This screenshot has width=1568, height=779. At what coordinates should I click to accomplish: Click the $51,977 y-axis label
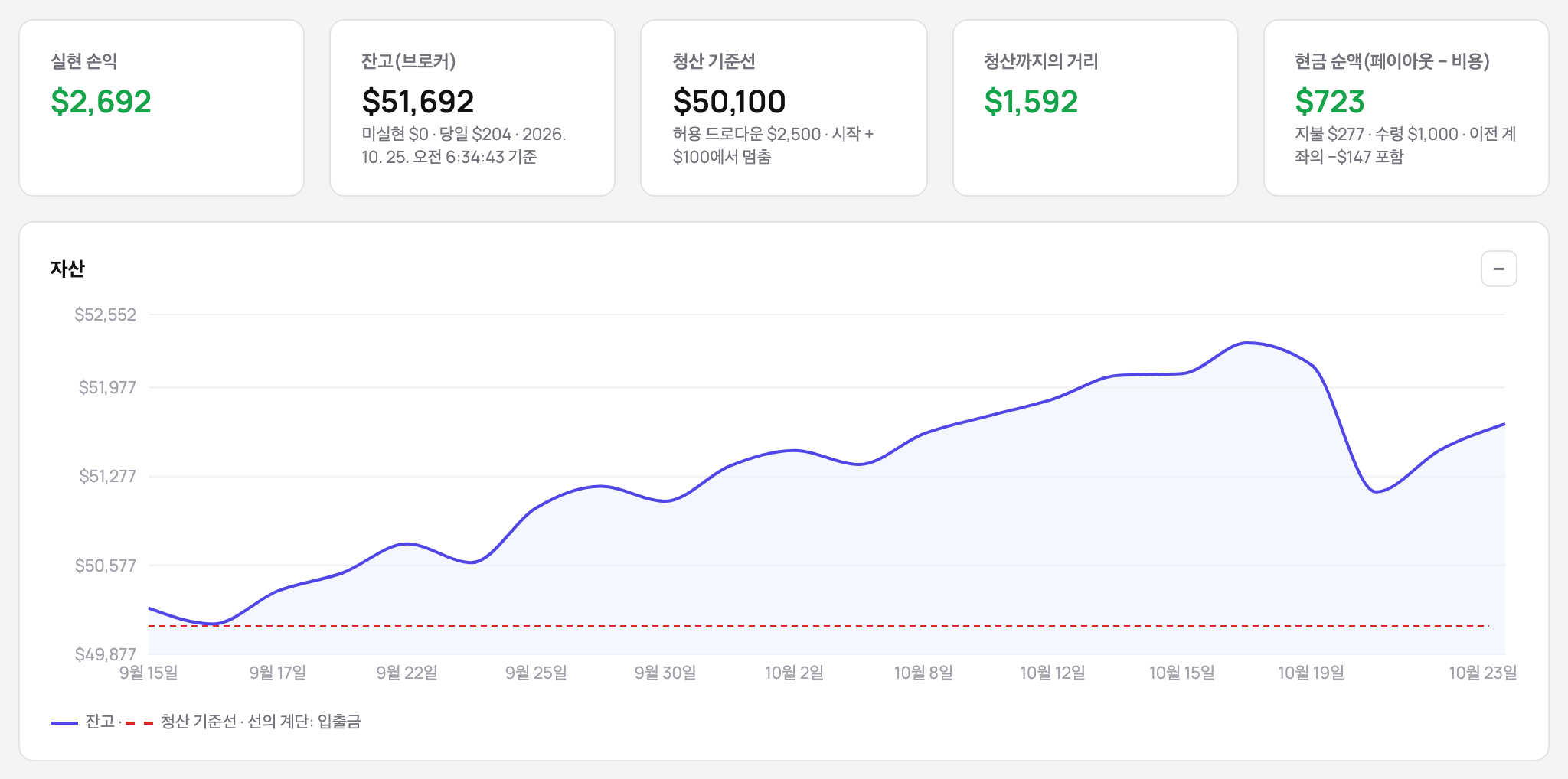point(107,387)
